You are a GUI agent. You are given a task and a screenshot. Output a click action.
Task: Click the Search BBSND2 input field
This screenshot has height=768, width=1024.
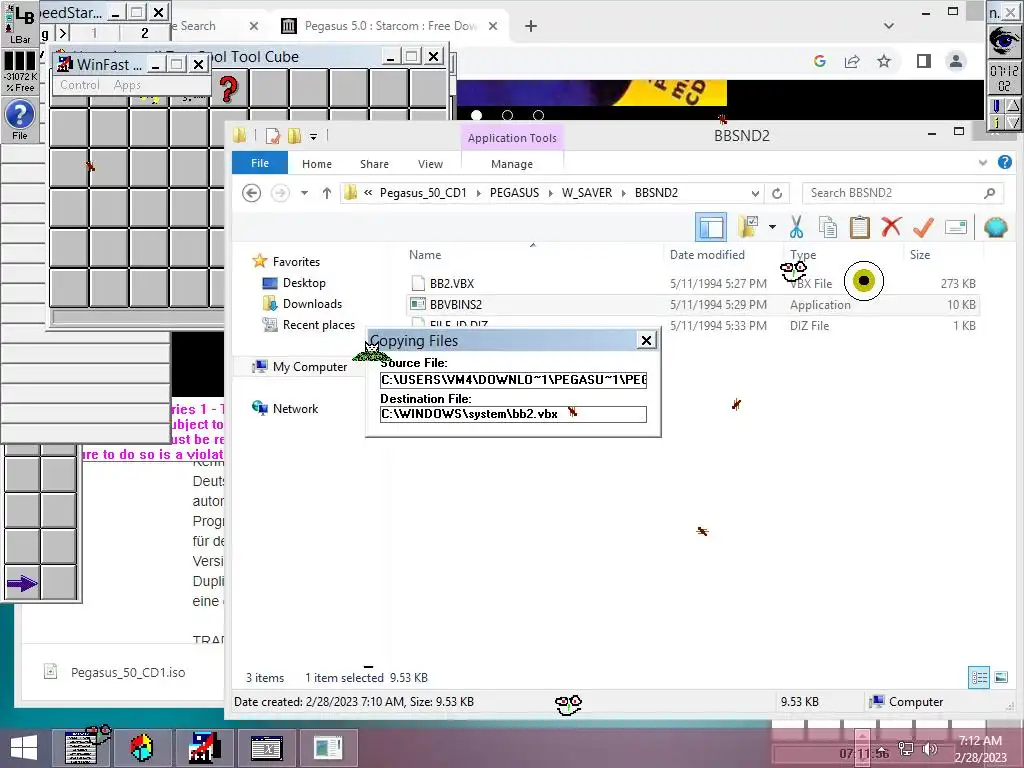(x=902, y=193)
